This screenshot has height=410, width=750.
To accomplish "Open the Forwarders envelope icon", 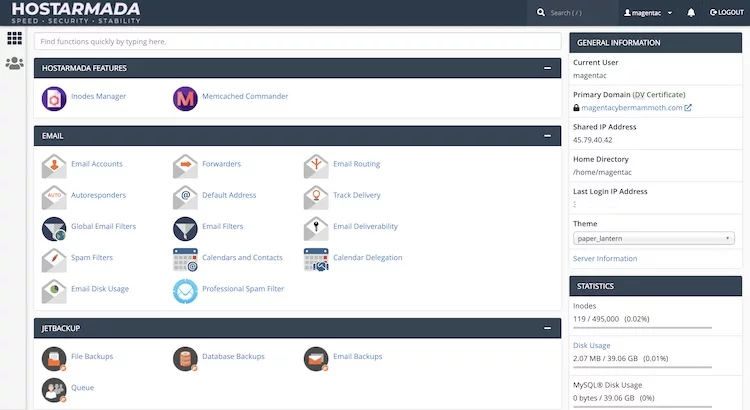I will click(185, 166).
